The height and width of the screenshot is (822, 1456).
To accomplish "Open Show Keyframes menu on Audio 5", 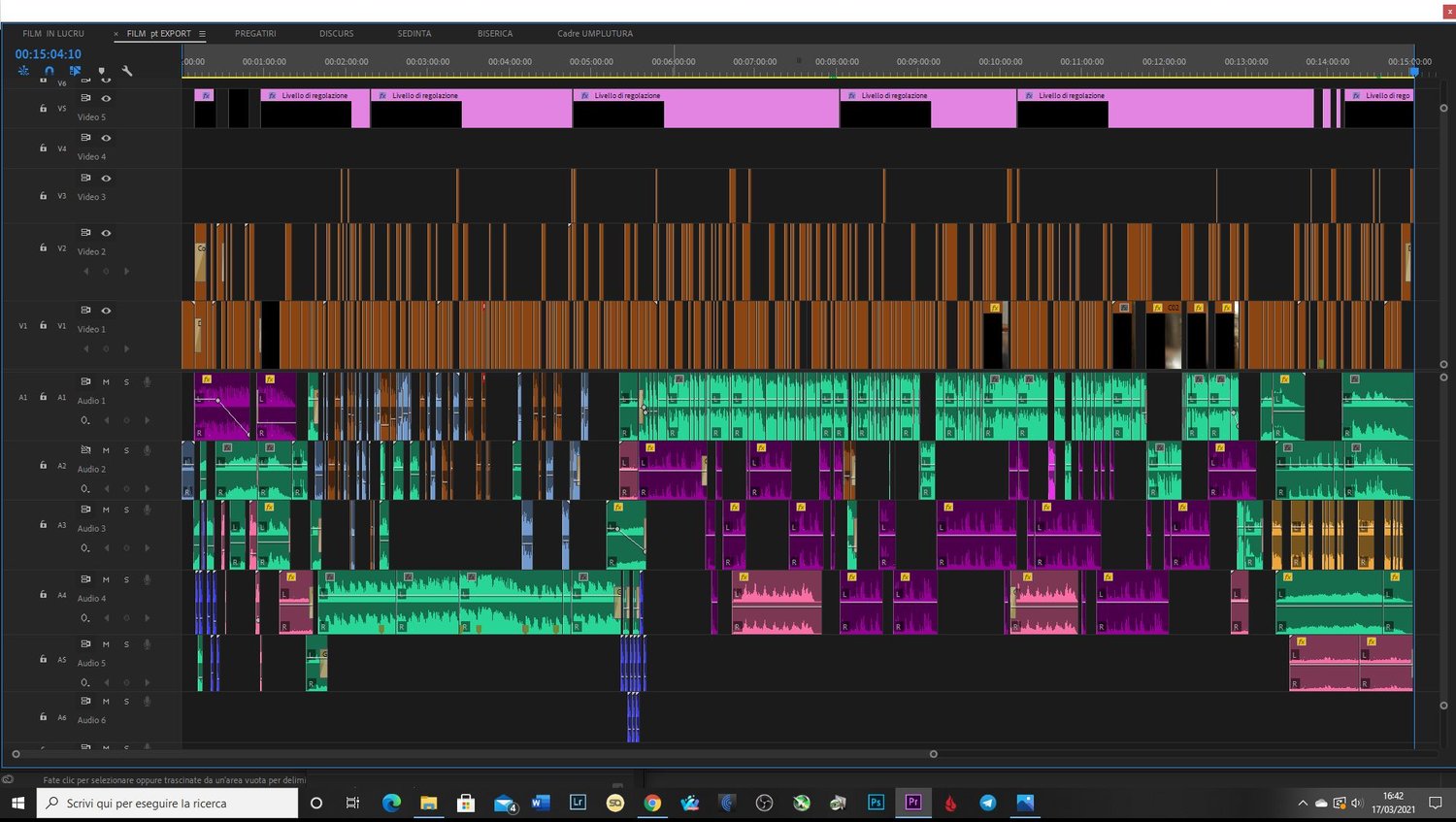I will 85,682.
